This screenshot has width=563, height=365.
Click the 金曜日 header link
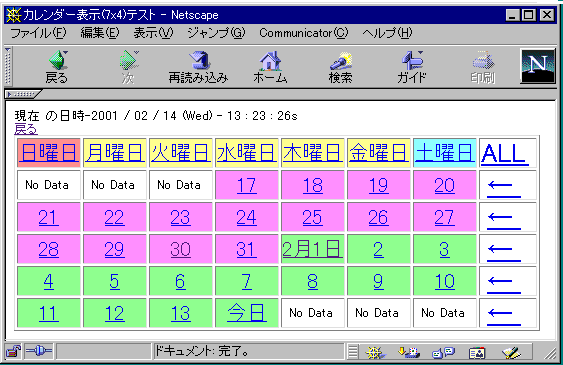click(x=379, y=153)
